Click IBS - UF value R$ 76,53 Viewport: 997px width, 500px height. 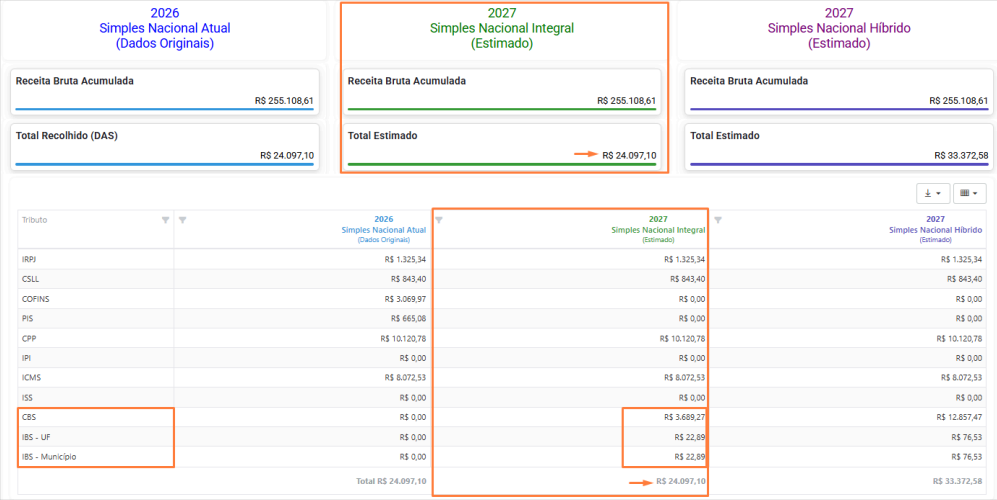pyautogui.click(x=968, y=437)
